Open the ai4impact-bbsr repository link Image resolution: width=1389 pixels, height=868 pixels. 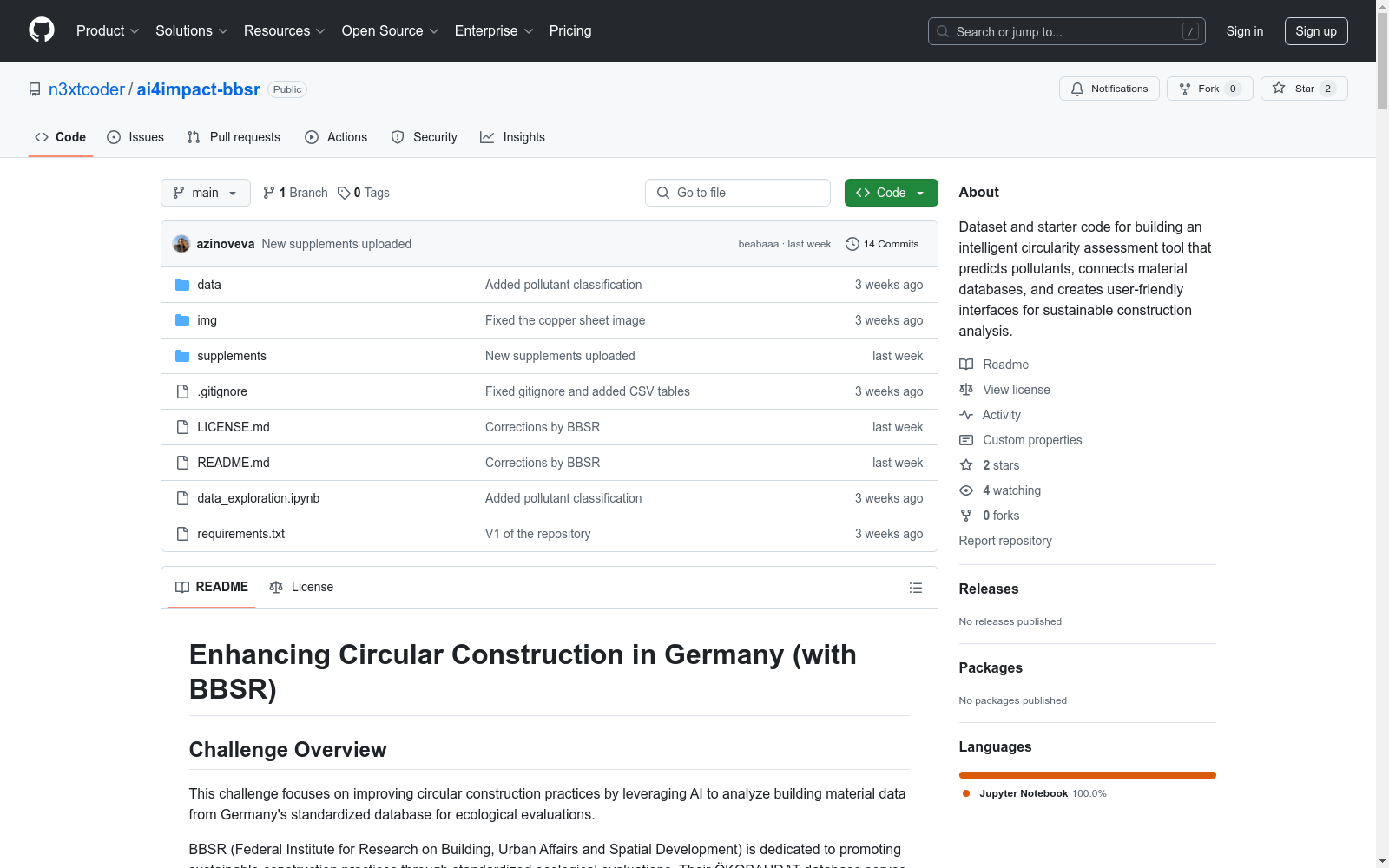tap(199, 89)
